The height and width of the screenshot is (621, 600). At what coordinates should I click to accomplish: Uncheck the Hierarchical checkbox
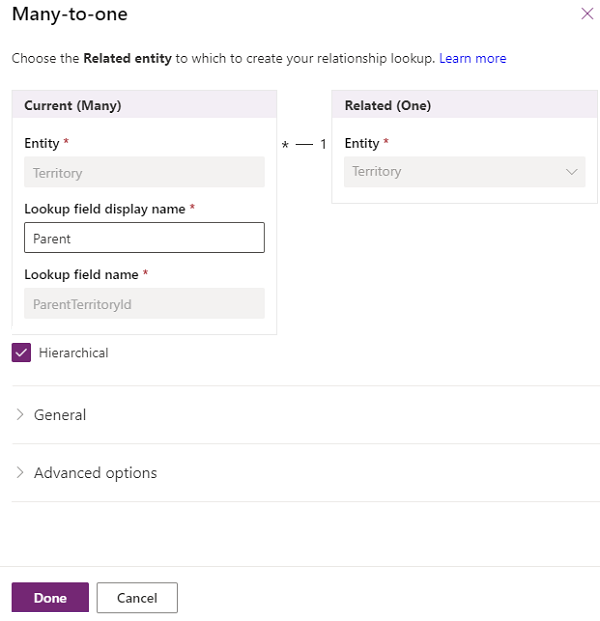click(21, 353)
